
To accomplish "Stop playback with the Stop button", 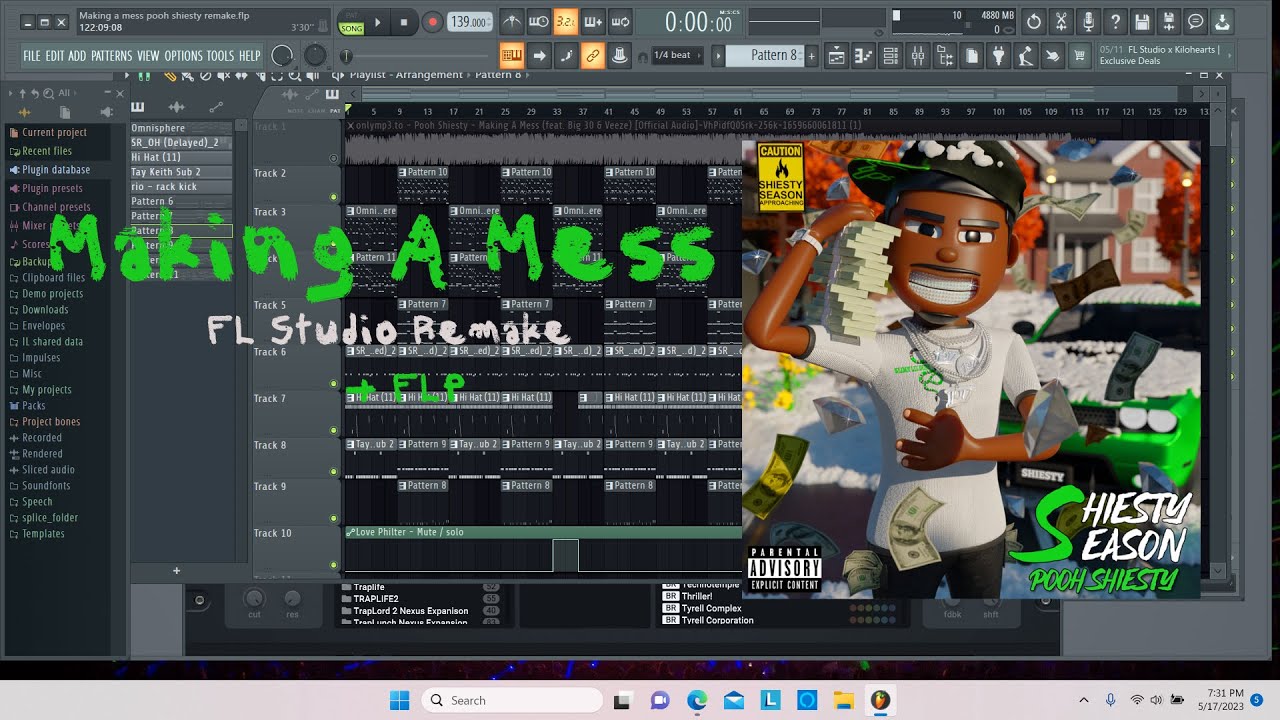I will (404, 22).
